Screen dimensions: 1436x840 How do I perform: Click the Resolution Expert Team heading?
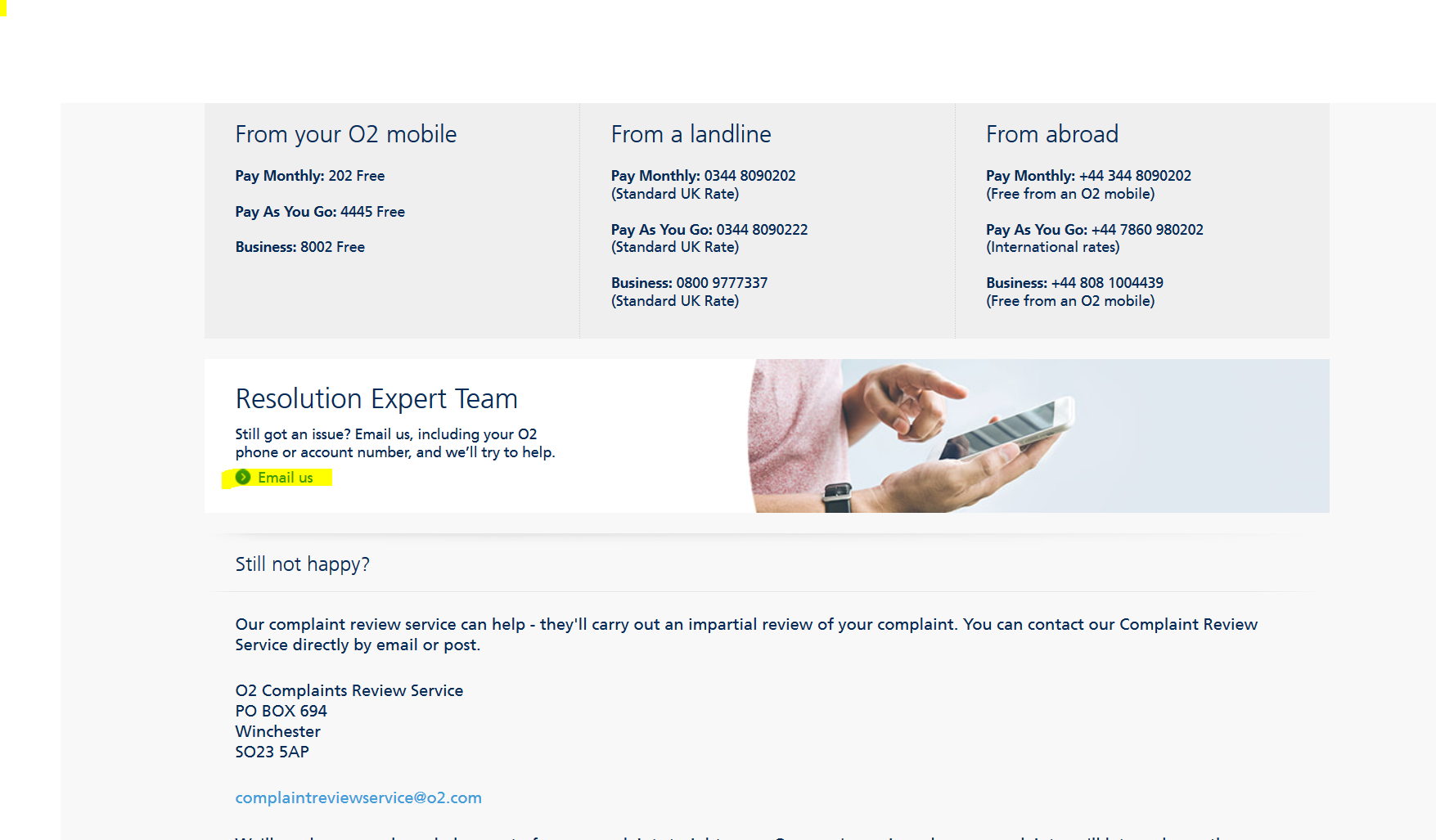click(x=376, y=399)
